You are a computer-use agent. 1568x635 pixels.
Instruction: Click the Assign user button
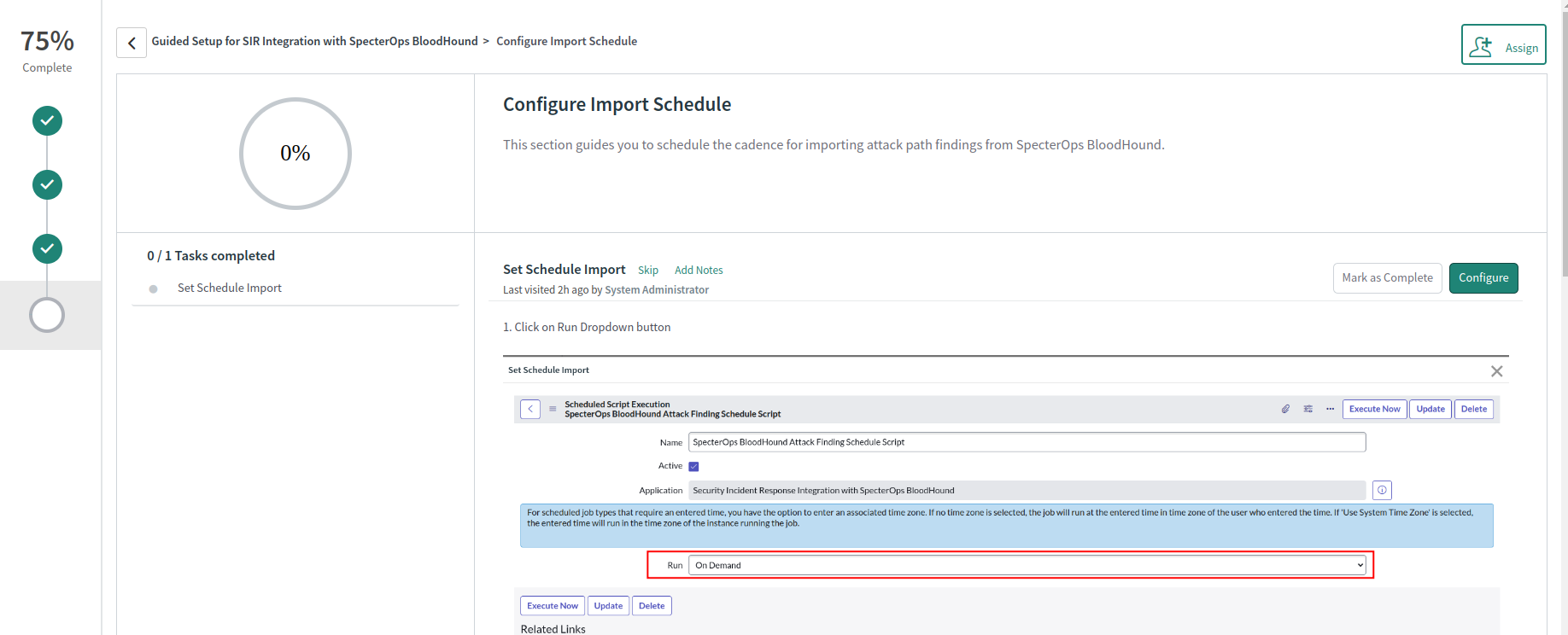click(x=1504, y=45)
